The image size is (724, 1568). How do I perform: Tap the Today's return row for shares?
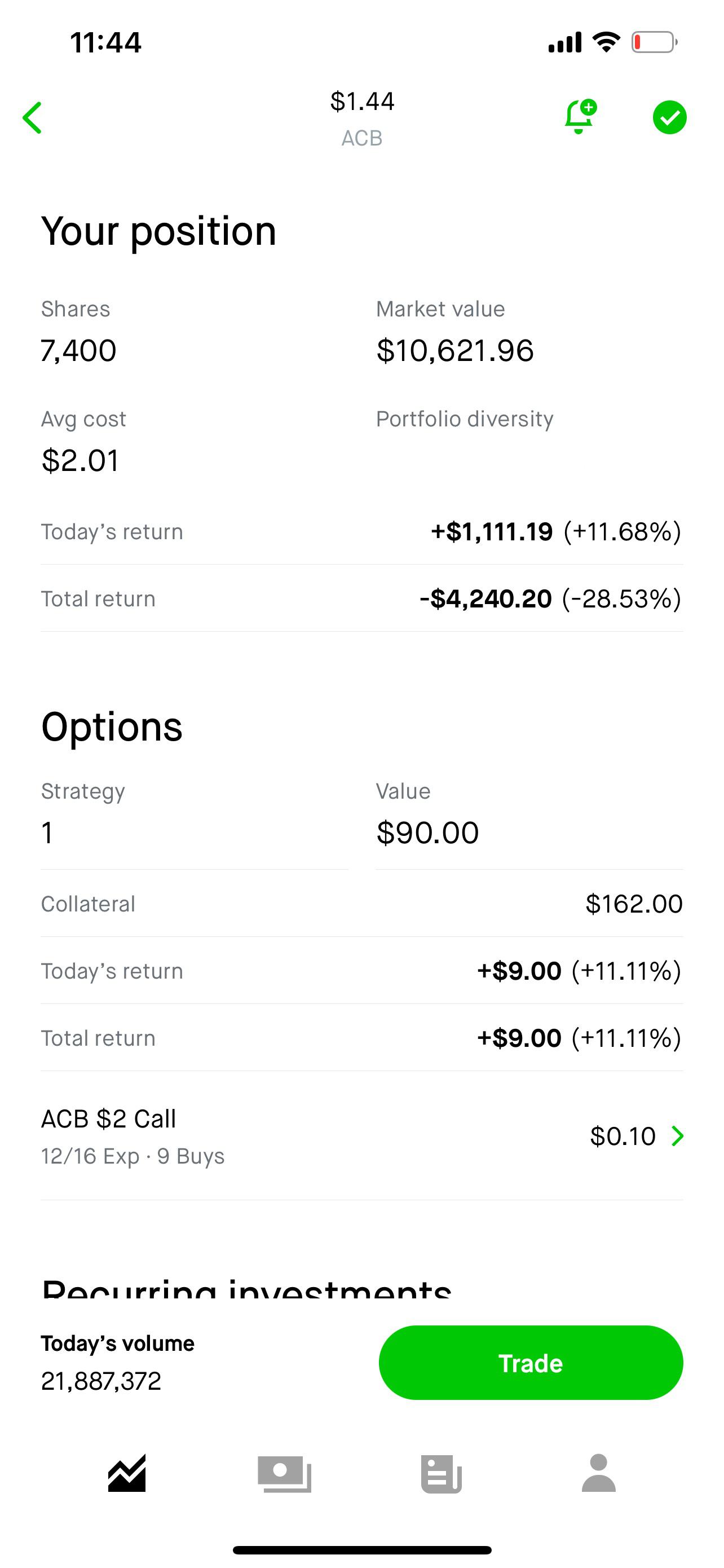361,531
